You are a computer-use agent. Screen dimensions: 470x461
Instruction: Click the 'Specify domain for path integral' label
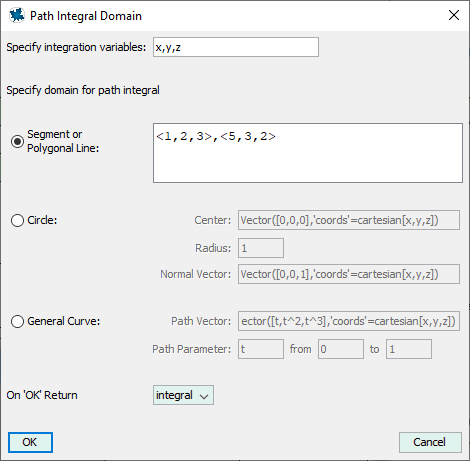point(83,90)
